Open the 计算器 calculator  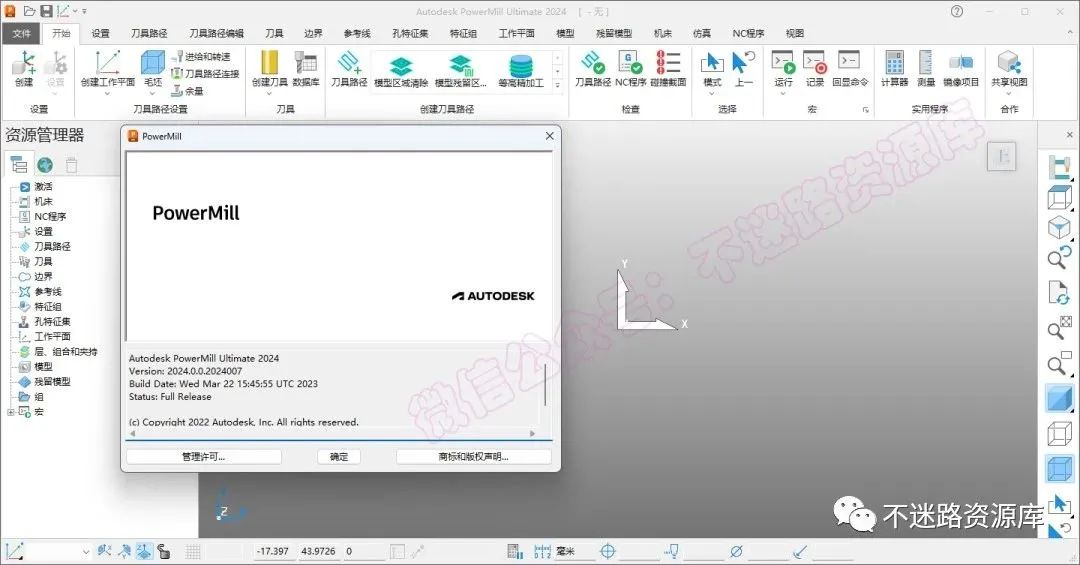(x=894, y=68)
